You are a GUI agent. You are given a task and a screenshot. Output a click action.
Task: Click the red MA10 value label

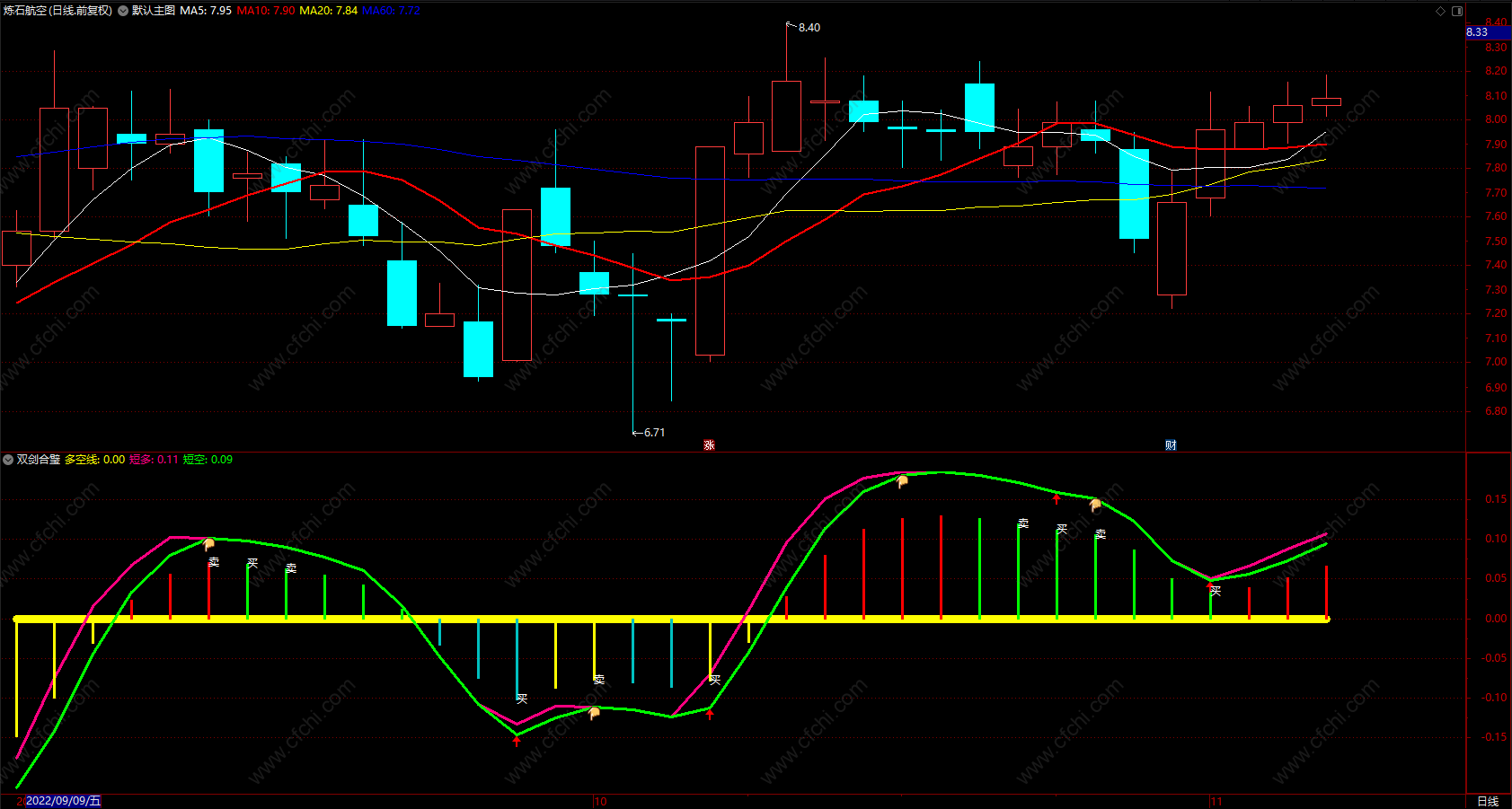[x=266, y=11]
